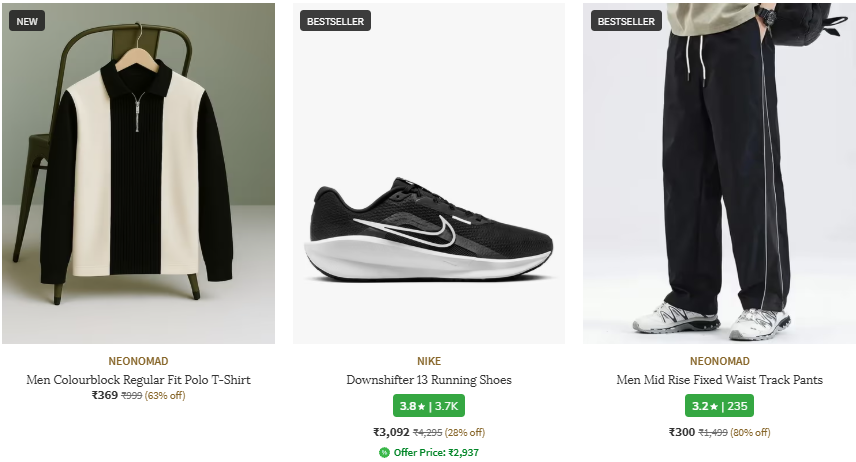
Task: Click NEONOMAD brand above the polo t-shirt
Action: [x=138, y=361]
